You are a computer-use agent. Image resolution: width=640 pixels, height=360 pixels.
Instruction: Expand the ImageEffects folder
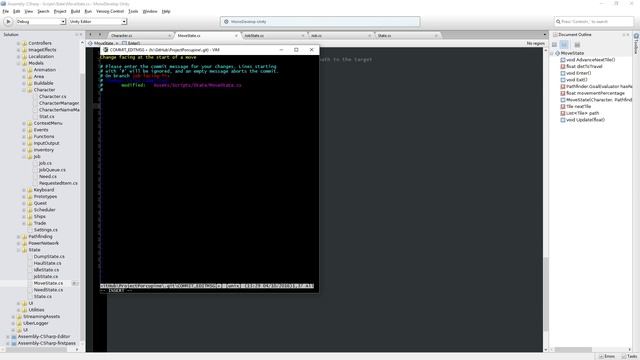tap(18, 50)
